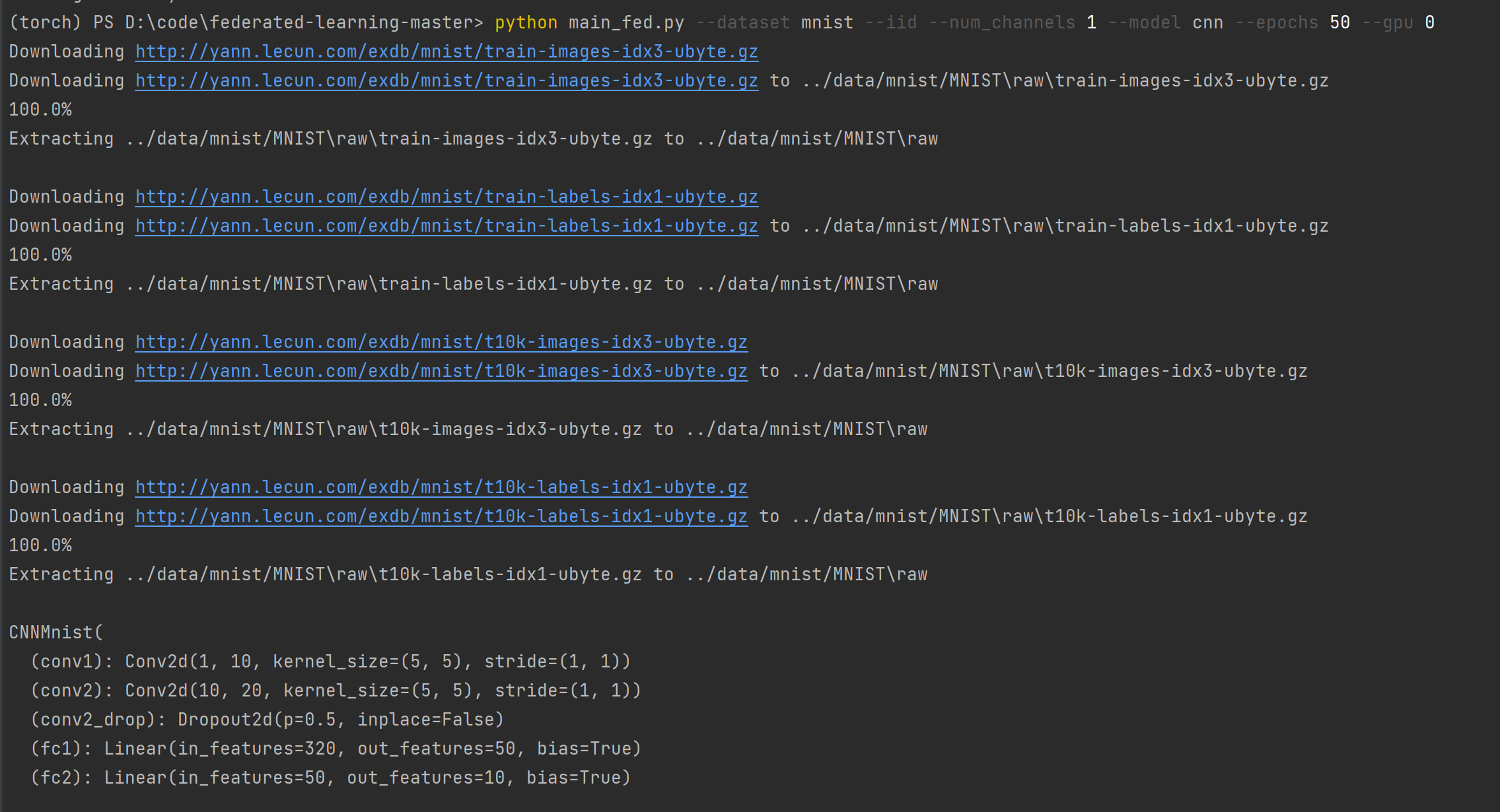Click the (fc2) Linear layer line
Viewport: 1500px width, 812px height.
coord(330,778)
